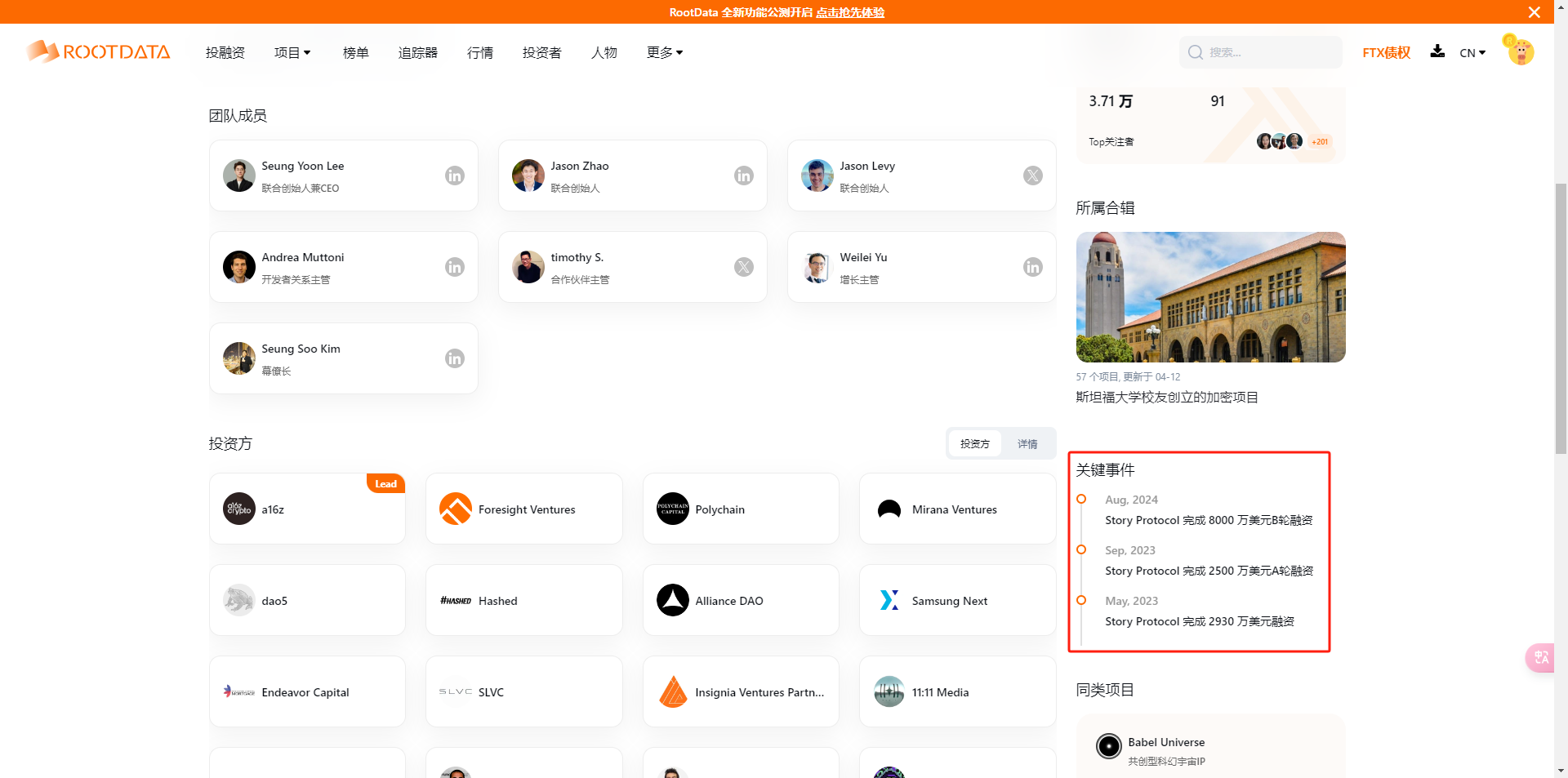Click the Insignia Ventures logo

(673, 691)
